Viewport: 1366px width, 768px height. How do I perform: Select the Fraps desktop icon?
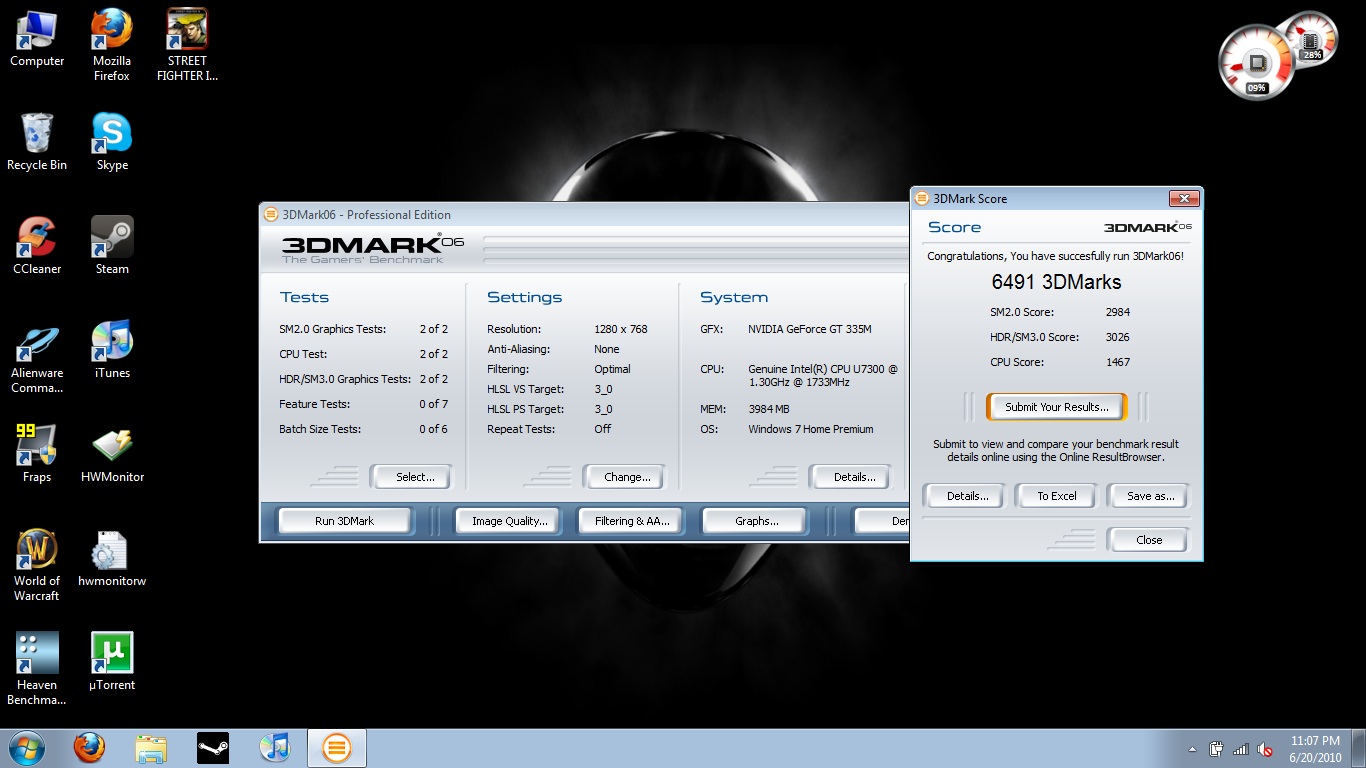click(37, 455)
